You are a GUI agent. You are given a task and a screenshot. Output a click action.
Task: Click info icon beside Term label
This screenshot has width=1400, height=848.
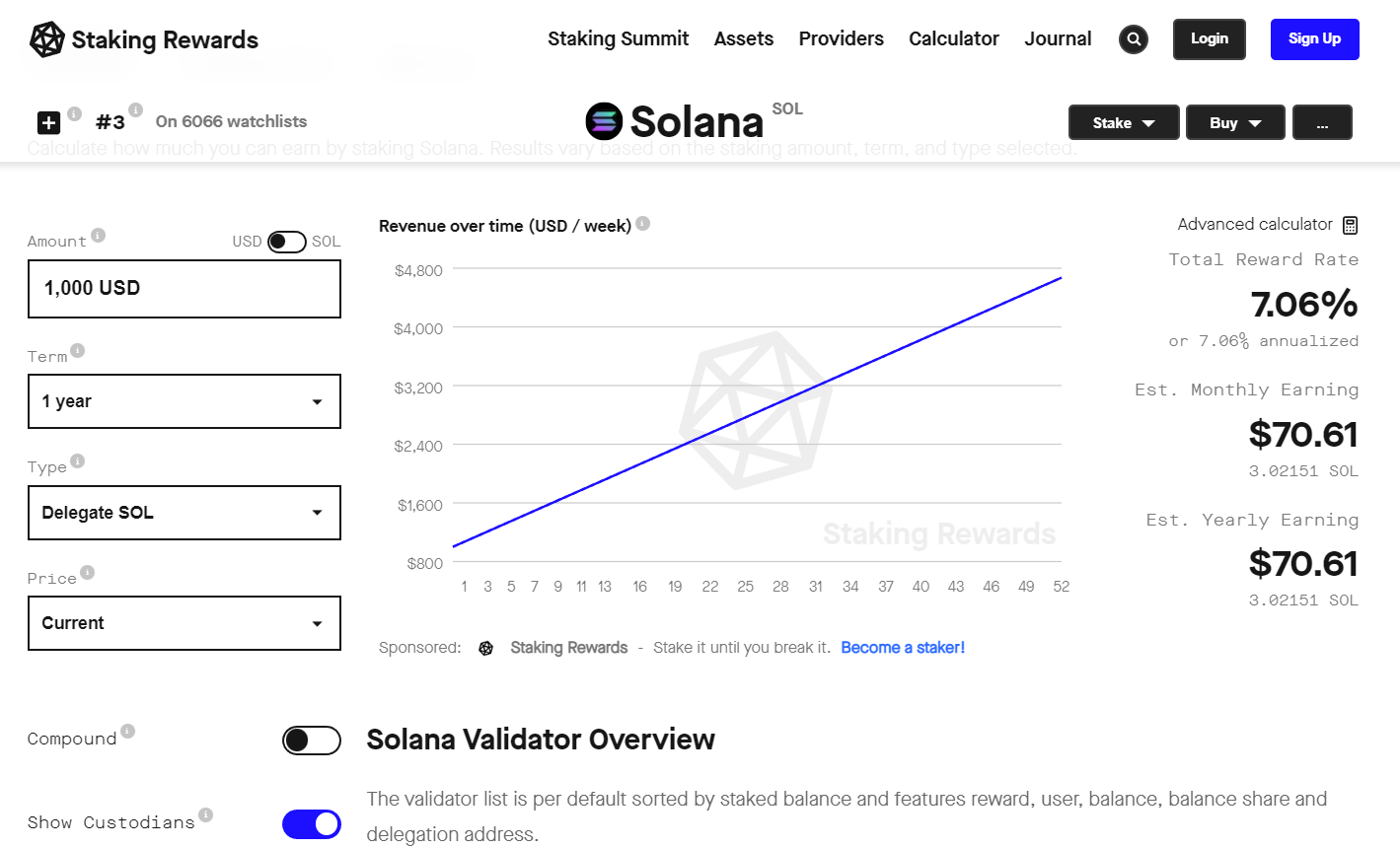click(x=78, y=350)
